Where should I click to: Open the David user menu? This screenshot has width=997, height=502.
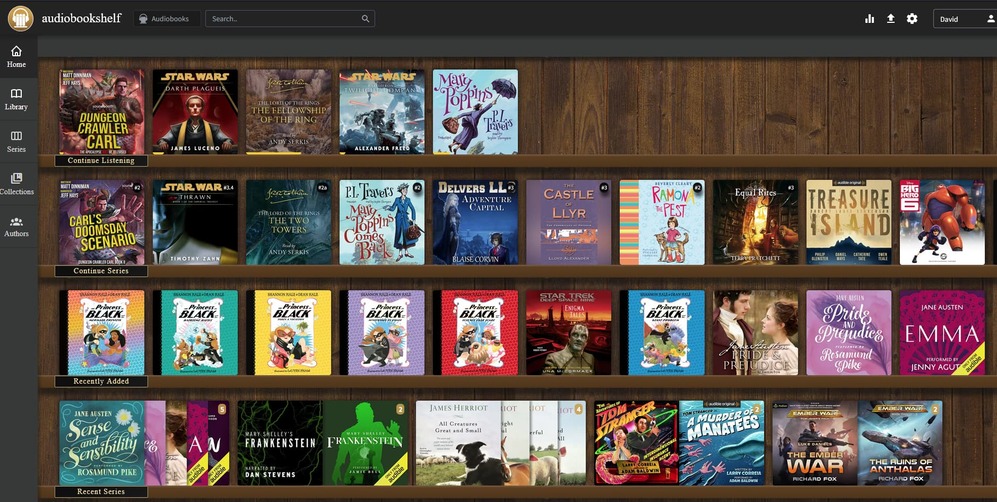tap(965, 19)
